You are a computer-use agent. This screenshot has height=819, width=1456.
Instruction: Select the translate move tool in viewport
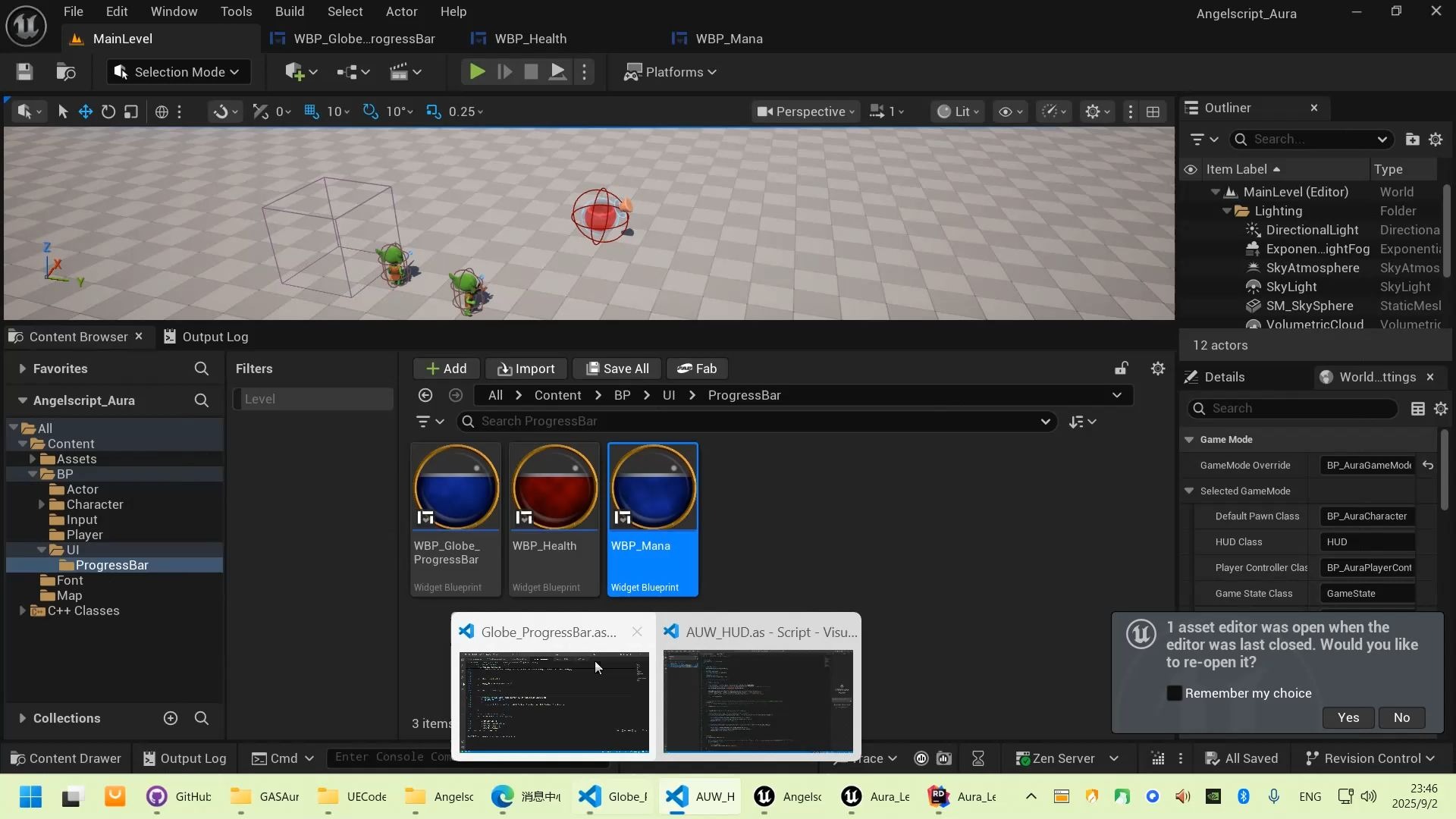(x=86, y=111)
